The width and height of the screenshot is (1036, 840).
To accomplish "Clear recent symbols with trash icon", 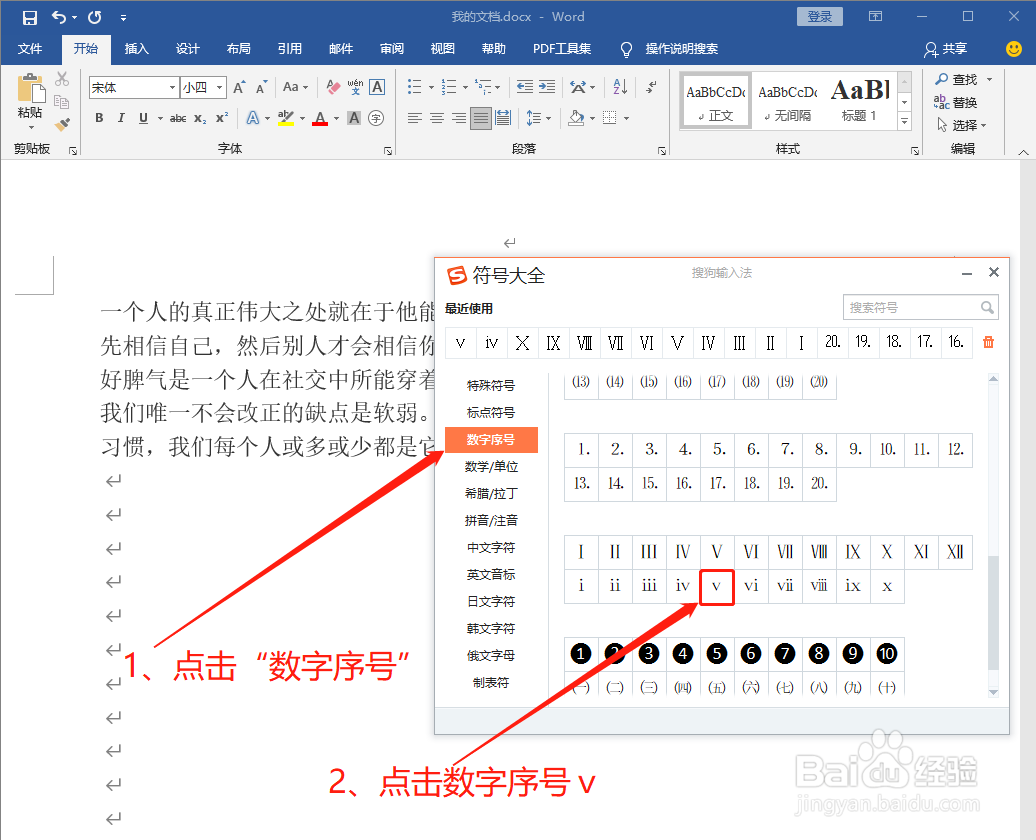I will coord(988,342).
